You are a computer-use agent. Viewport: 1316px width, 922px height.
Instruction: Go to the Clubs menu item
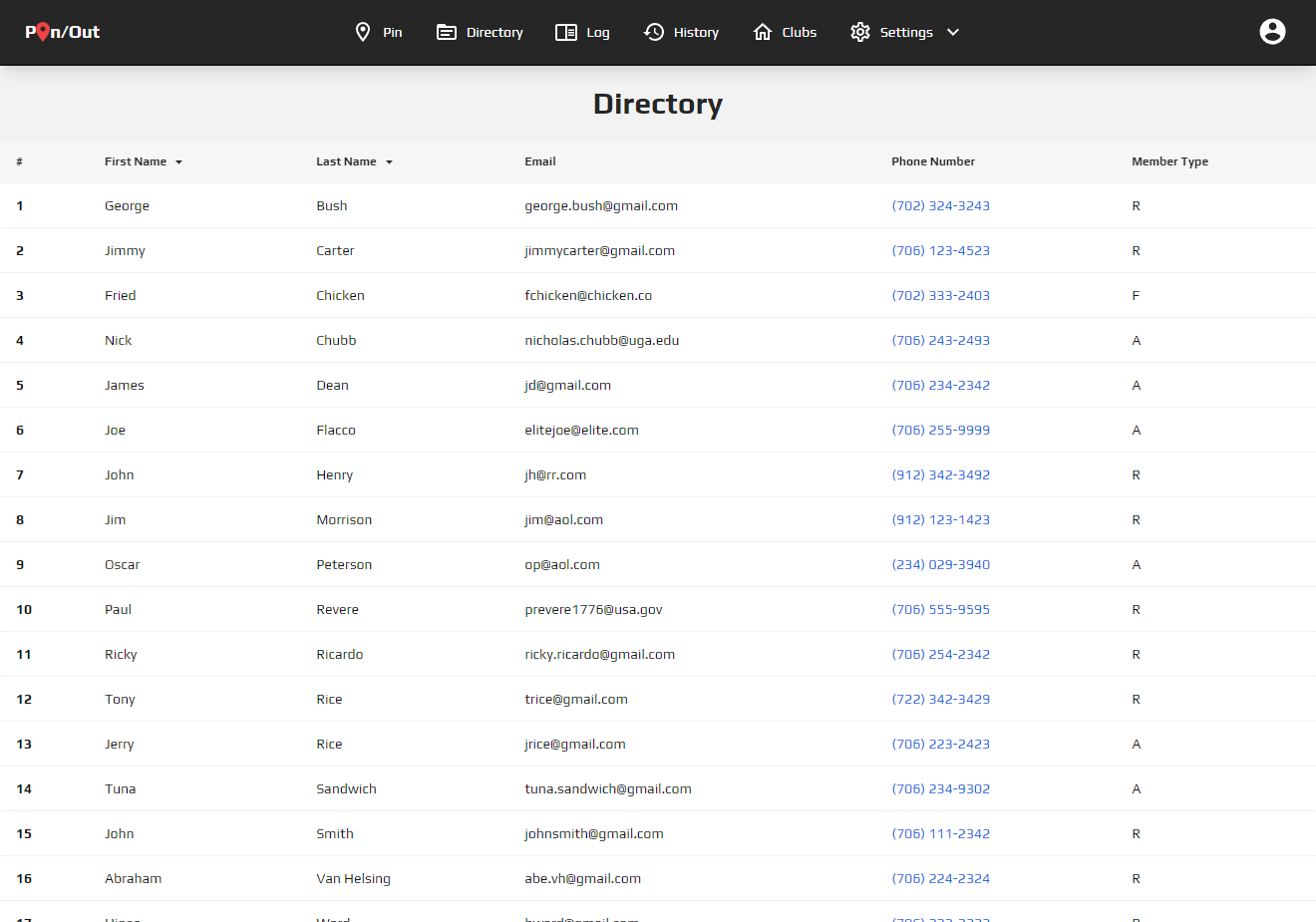799,32
